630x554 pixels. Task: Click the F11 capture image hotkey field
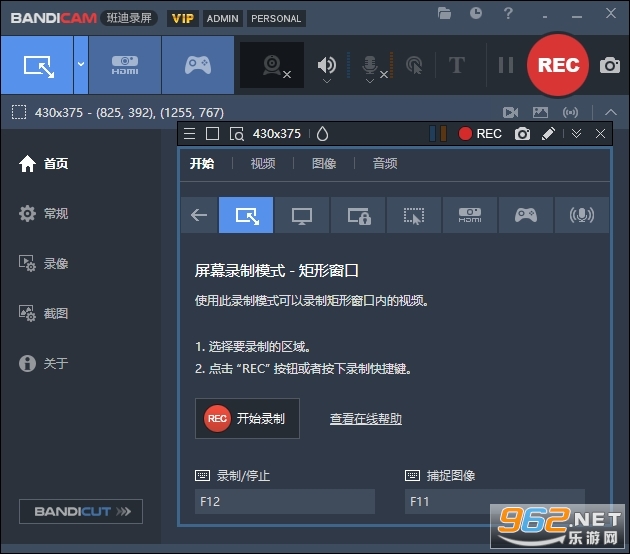tap(495, 501)
